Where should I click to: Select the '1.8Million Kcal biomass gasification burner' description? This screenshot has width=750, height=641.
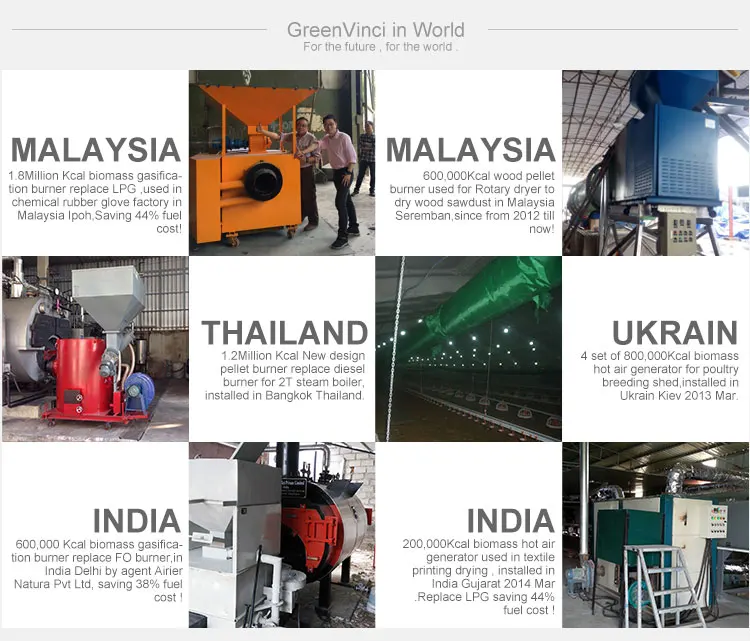pos(95,202)
